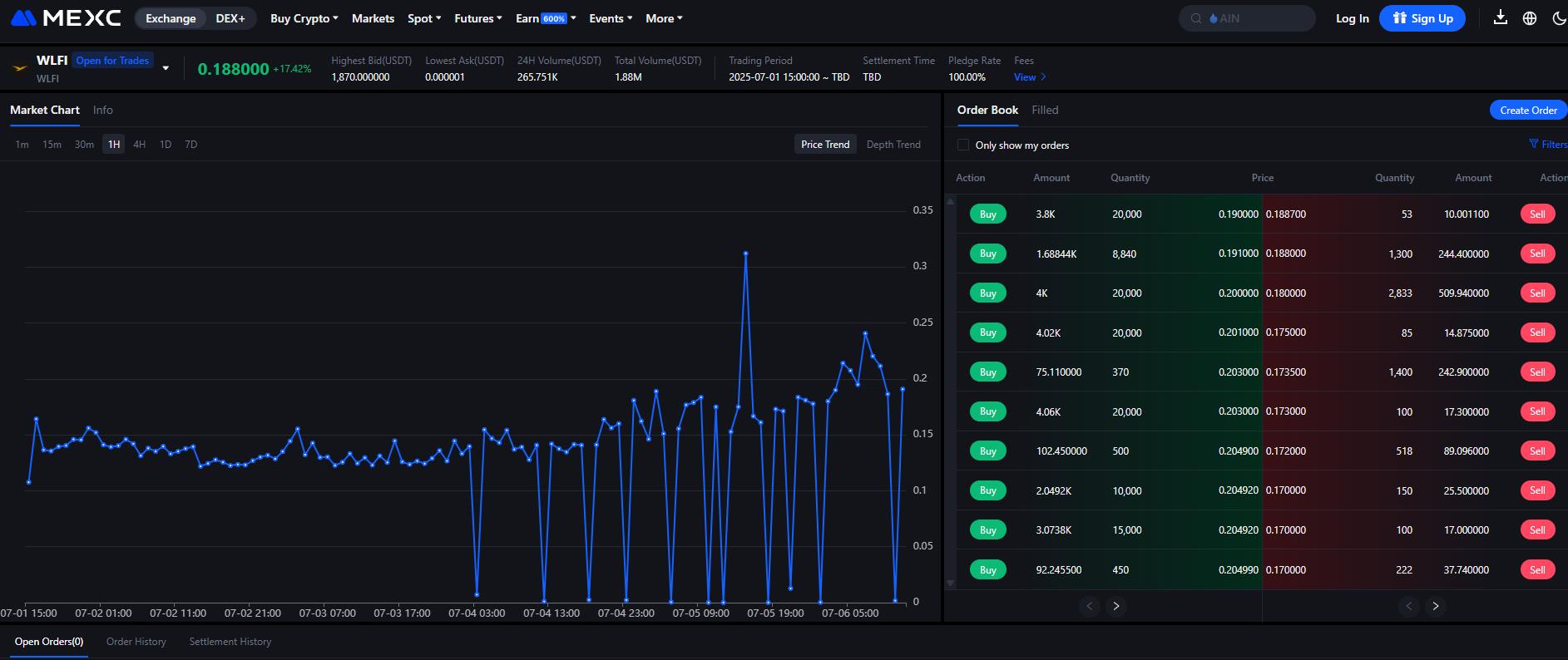This screenshot has height=660, width=1568.
Task: Click the Earn 600% badge
Action: 554,18
